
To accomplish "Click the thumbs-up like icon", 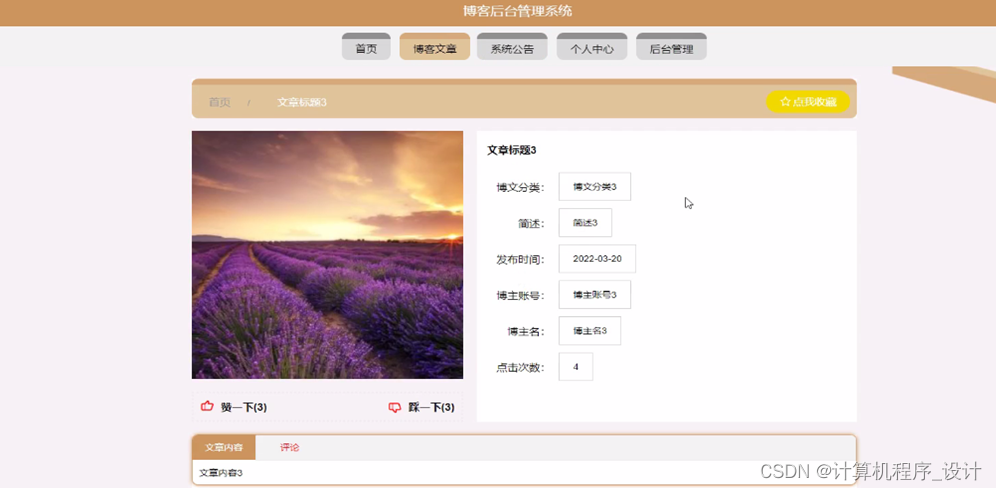I will point(207,406).
